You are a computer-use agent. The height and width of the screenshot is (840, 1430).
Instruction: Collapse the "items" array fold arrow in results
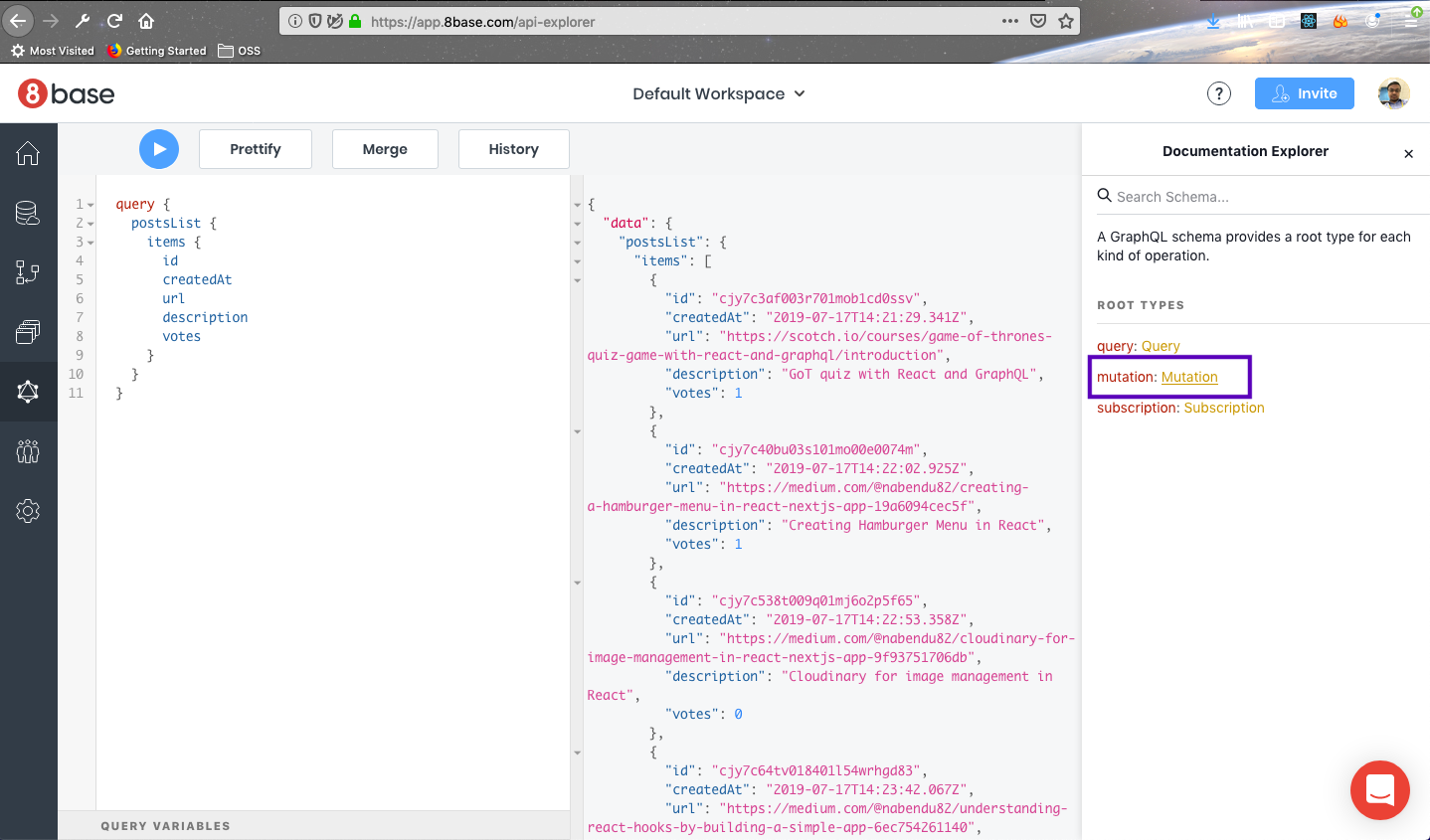tap(577, 261)
